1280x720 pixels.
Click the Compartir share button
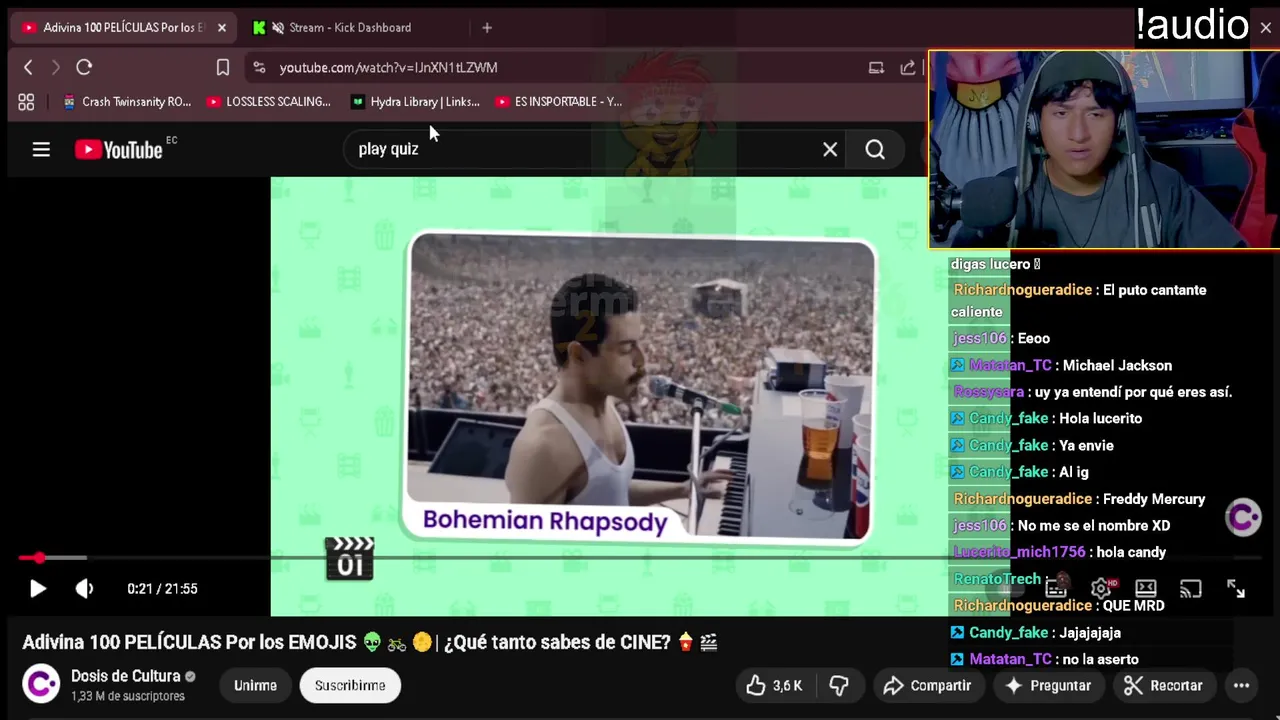coord(928,686)
